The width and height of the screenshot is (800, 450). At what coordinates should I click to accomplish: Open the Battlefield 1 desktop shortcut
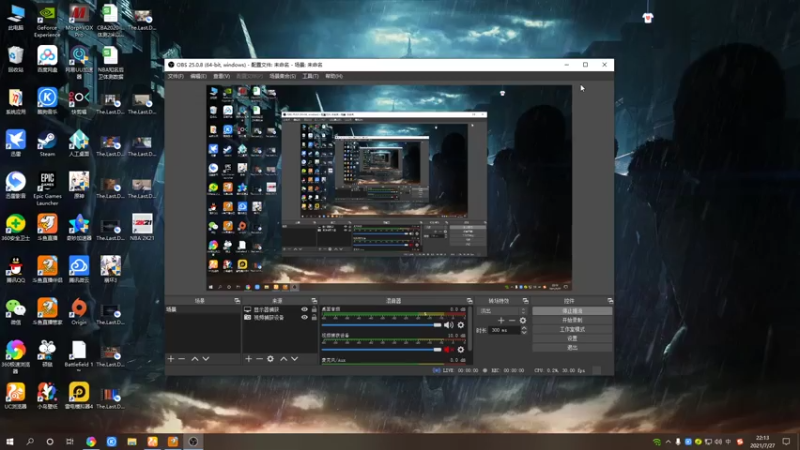[x=79, y=355]
